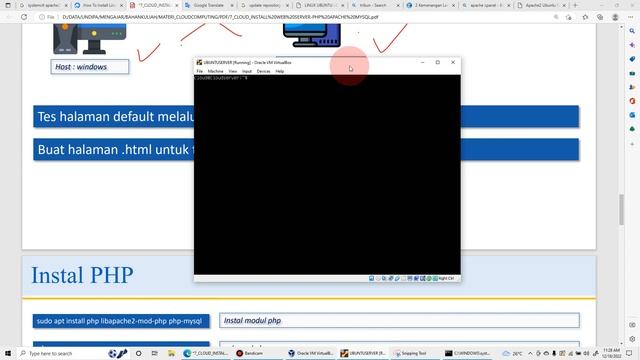This screenshot has height=360, width=640.
Task: Click the 'Buat halaman .html' blue banner
Action: [x=306, y=149]
